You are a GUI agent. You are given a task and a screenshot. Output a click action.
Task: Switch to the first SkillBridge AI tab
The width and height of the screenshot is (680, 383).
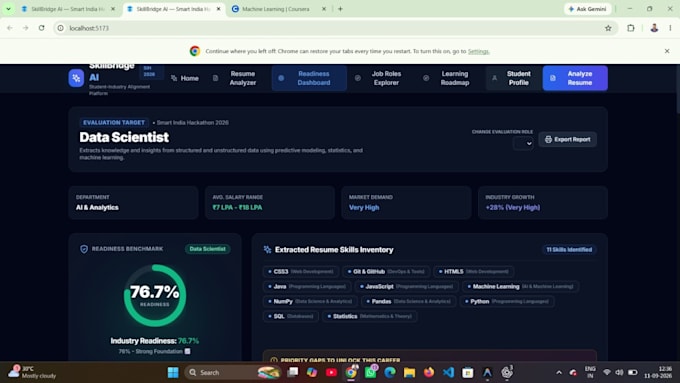68,9
